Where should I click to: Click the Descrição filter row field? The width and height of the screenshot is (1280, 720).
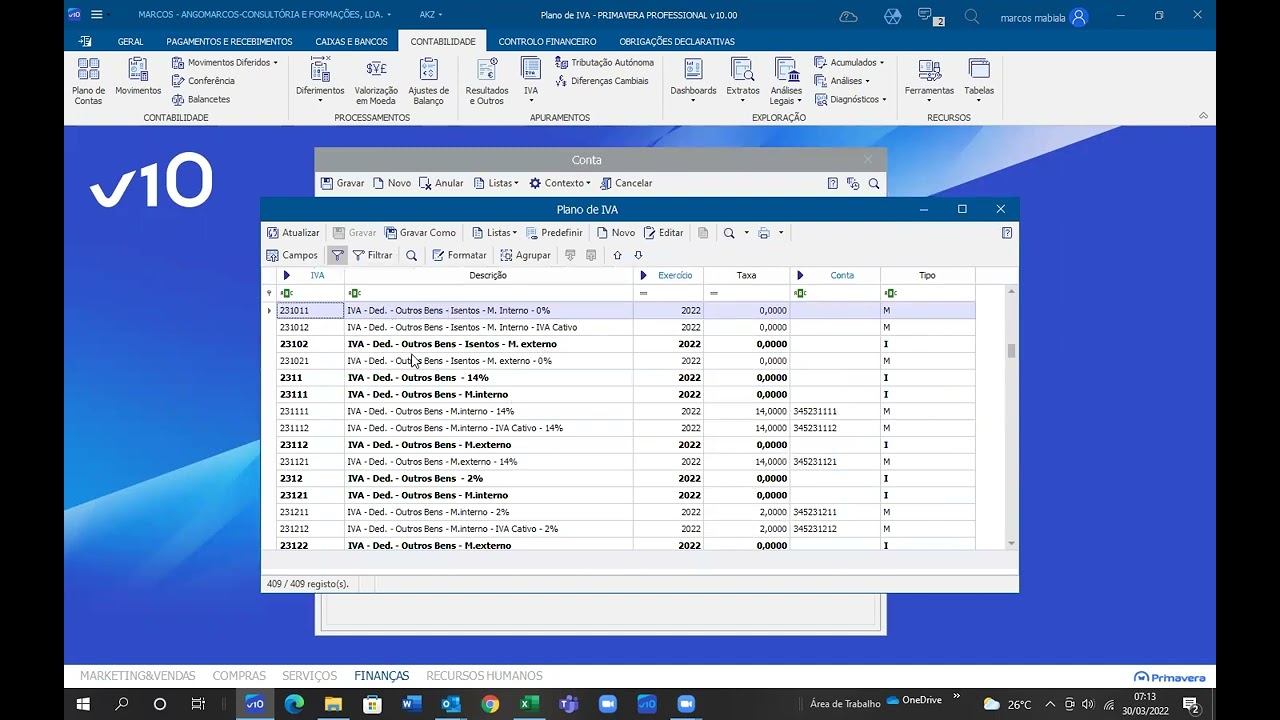488,293
